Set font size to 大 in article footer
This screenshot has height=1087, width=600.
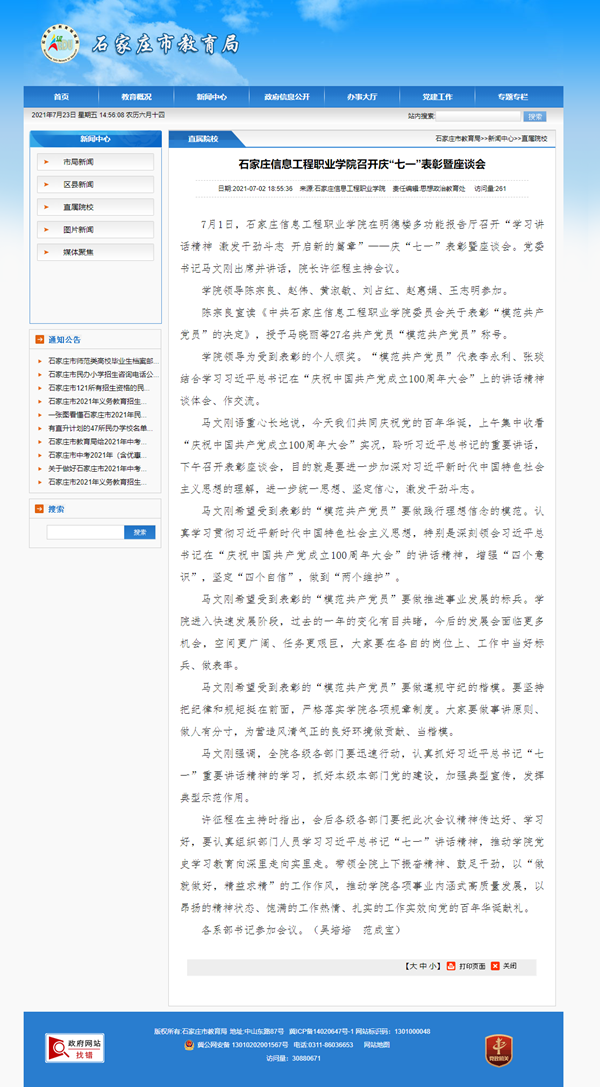[x=412, y=966]
